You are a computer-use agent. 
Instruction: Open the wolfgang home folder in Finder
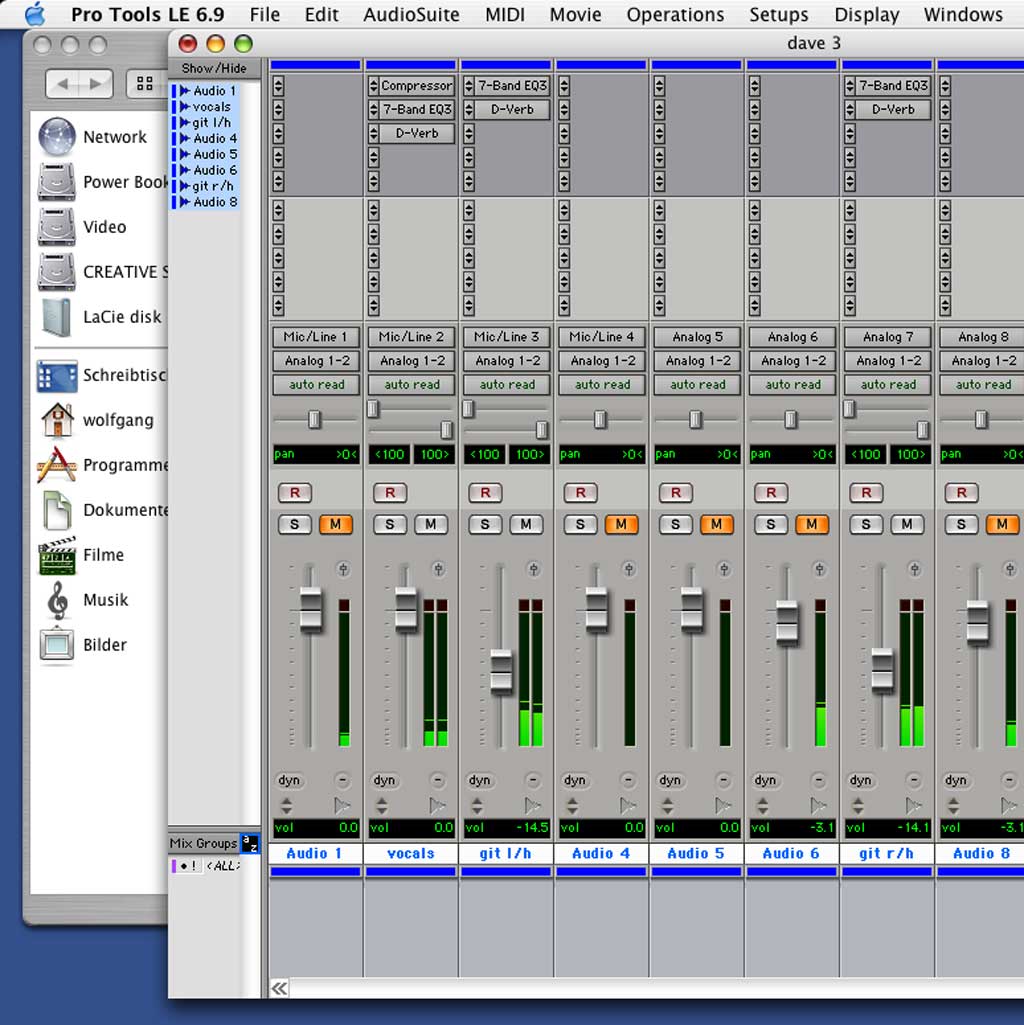pos(97,420)
